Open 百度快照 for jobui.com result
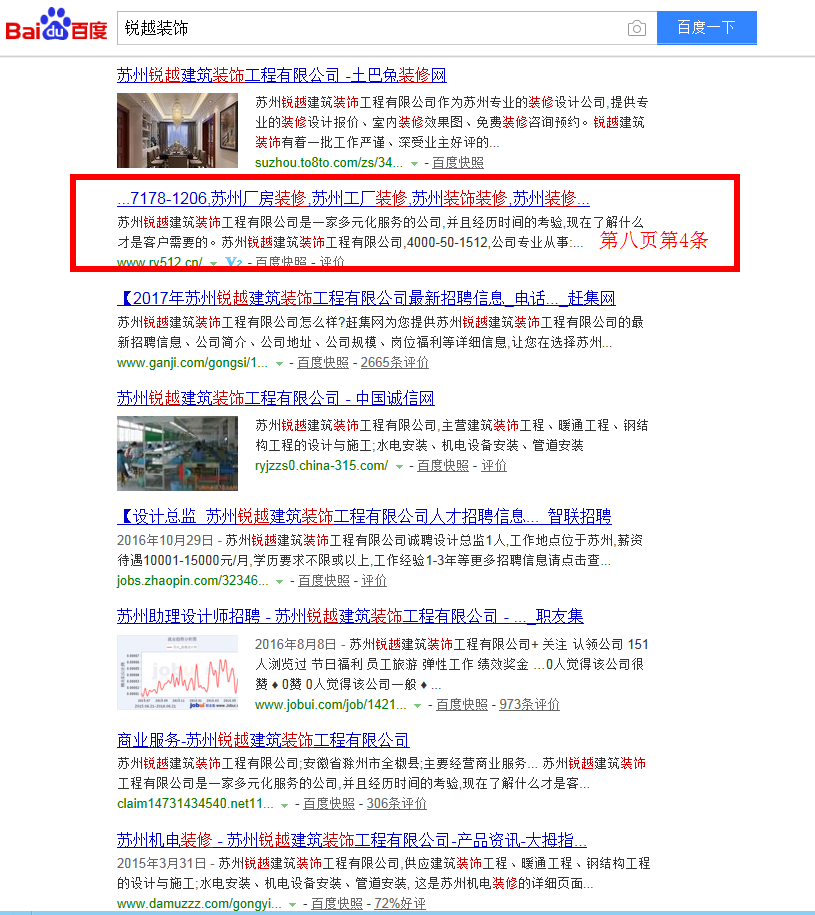Screen dimensions: 815x915 point(462,704)
